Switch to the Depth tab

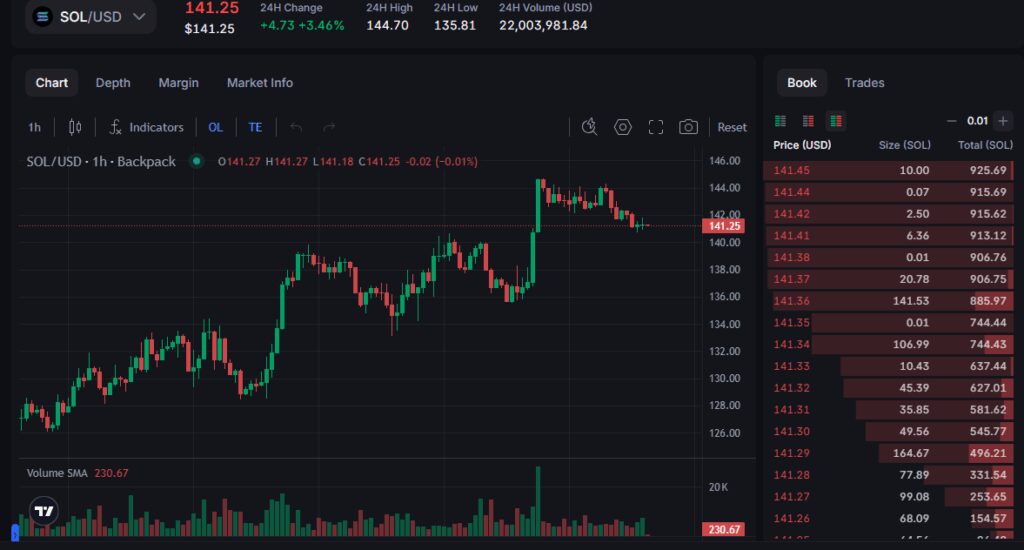tap(113, 83)
